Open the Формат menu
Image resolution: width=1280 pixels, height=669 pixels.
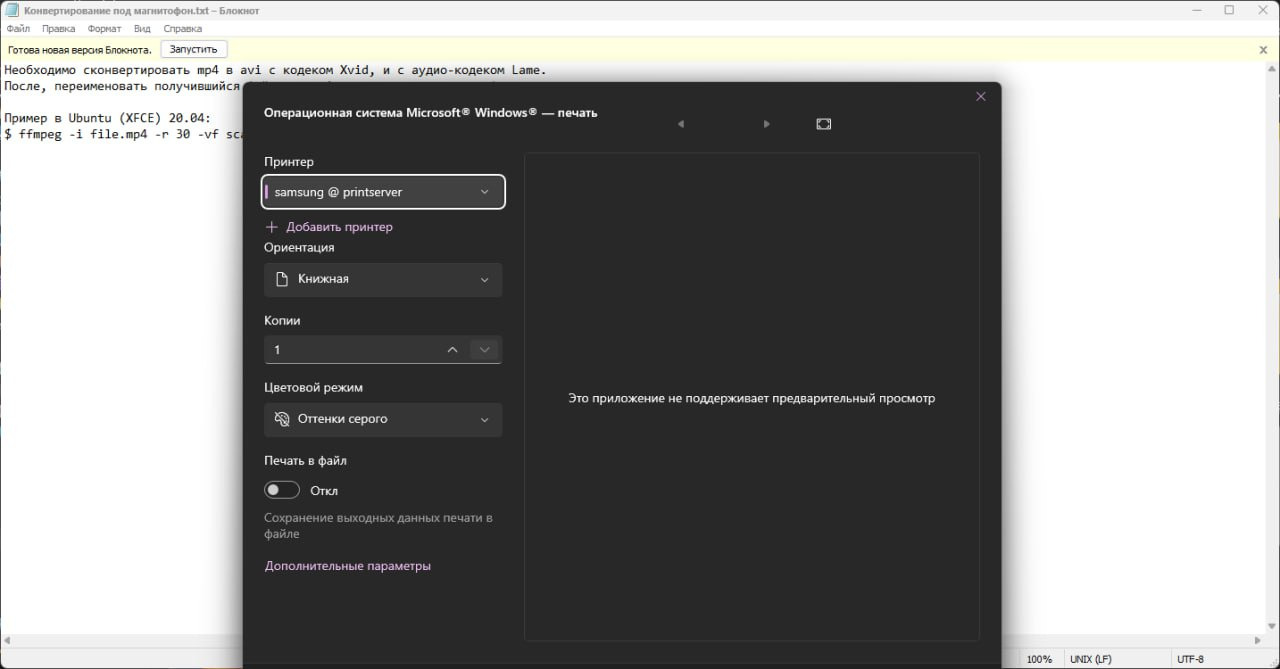click(104, 29)
